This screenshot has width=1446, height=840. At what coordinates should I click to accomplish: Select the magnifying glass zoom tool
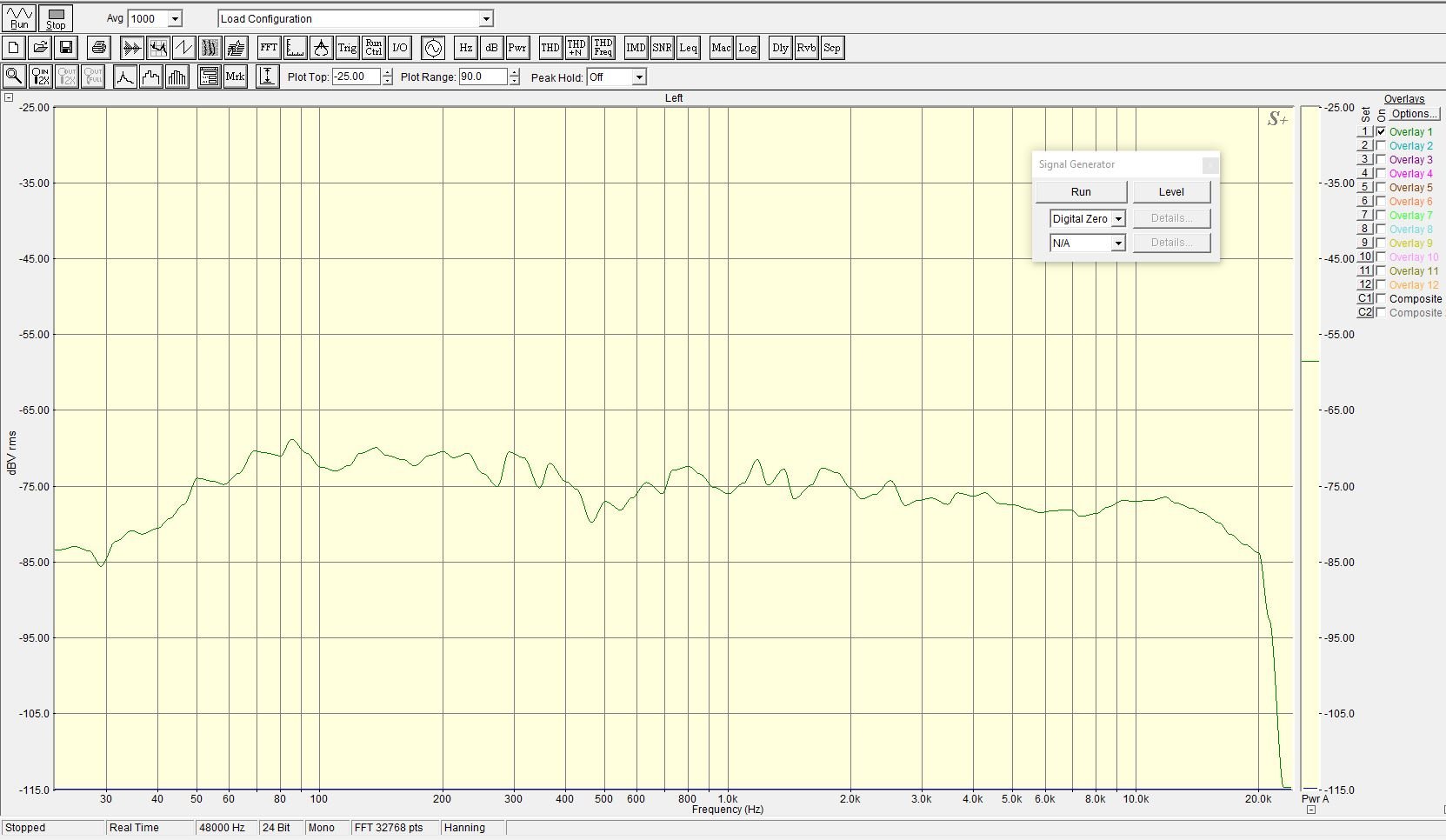coord(14,77)
